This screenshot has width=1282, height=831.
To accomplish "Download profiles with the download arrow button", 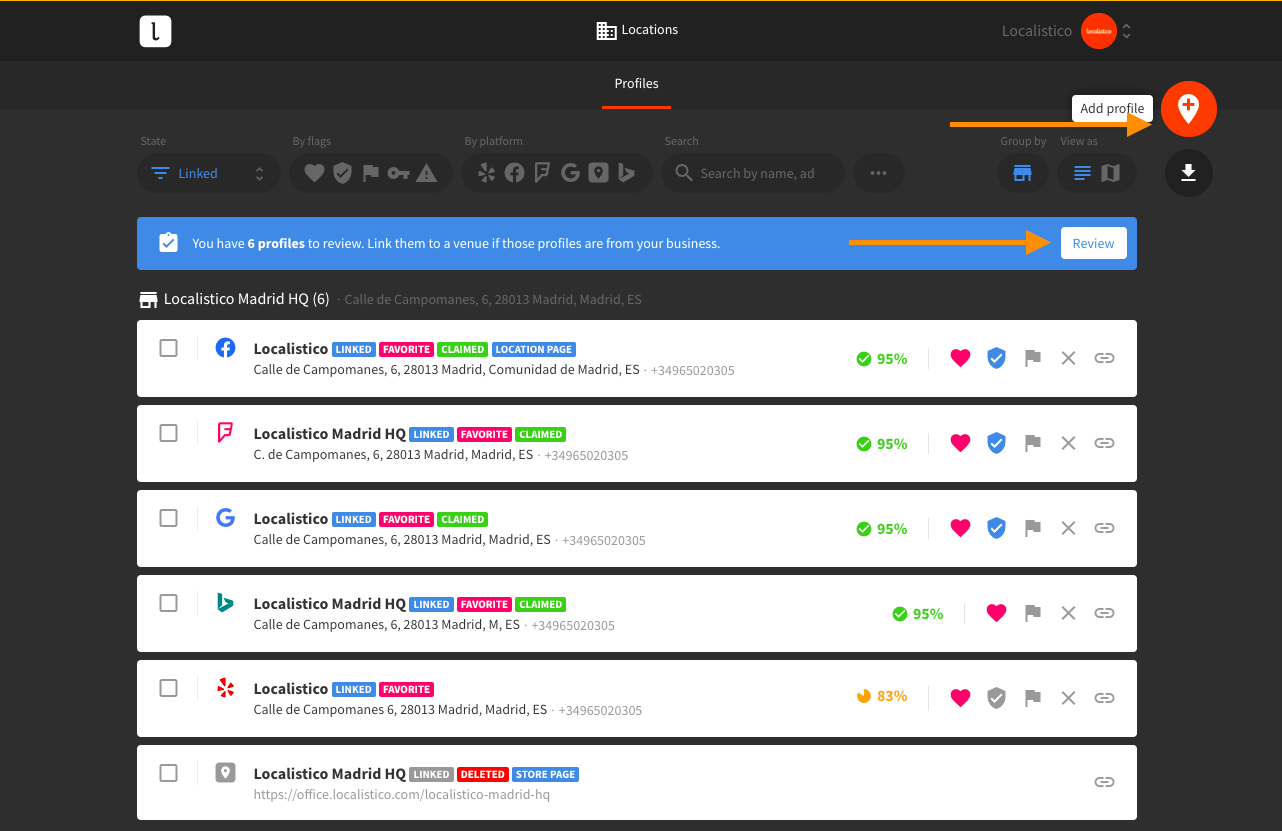I will coord(1188,173).
